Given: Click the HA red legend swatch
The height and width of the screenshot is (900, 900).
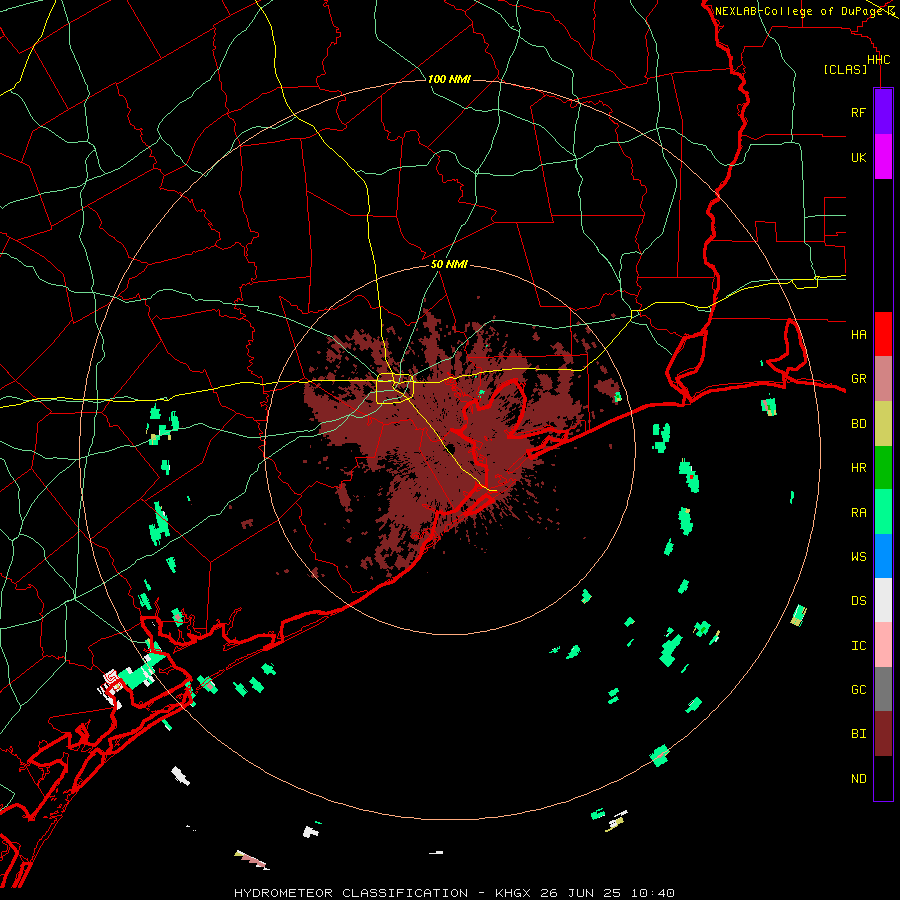Looking at the screenshot, I should coord(883,334).
